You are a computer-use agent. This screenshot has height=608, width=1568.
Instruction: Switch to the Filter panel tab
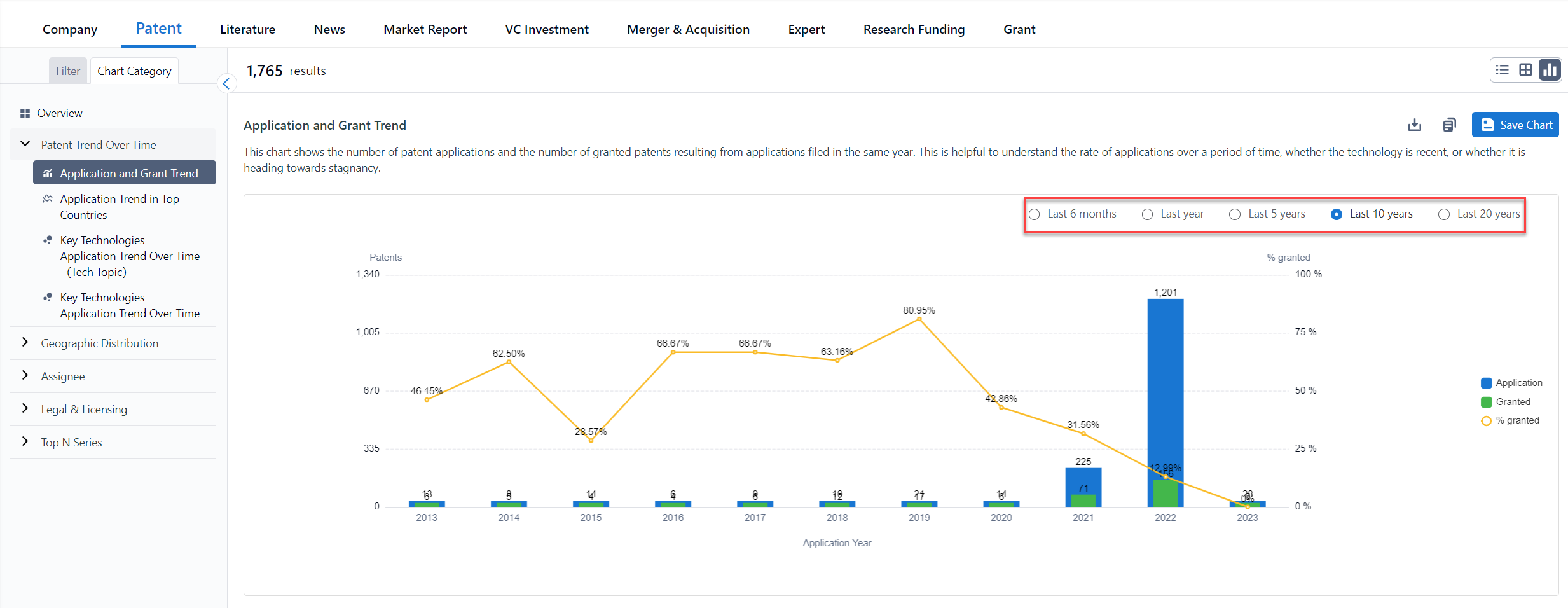click(x=68, y=71)
